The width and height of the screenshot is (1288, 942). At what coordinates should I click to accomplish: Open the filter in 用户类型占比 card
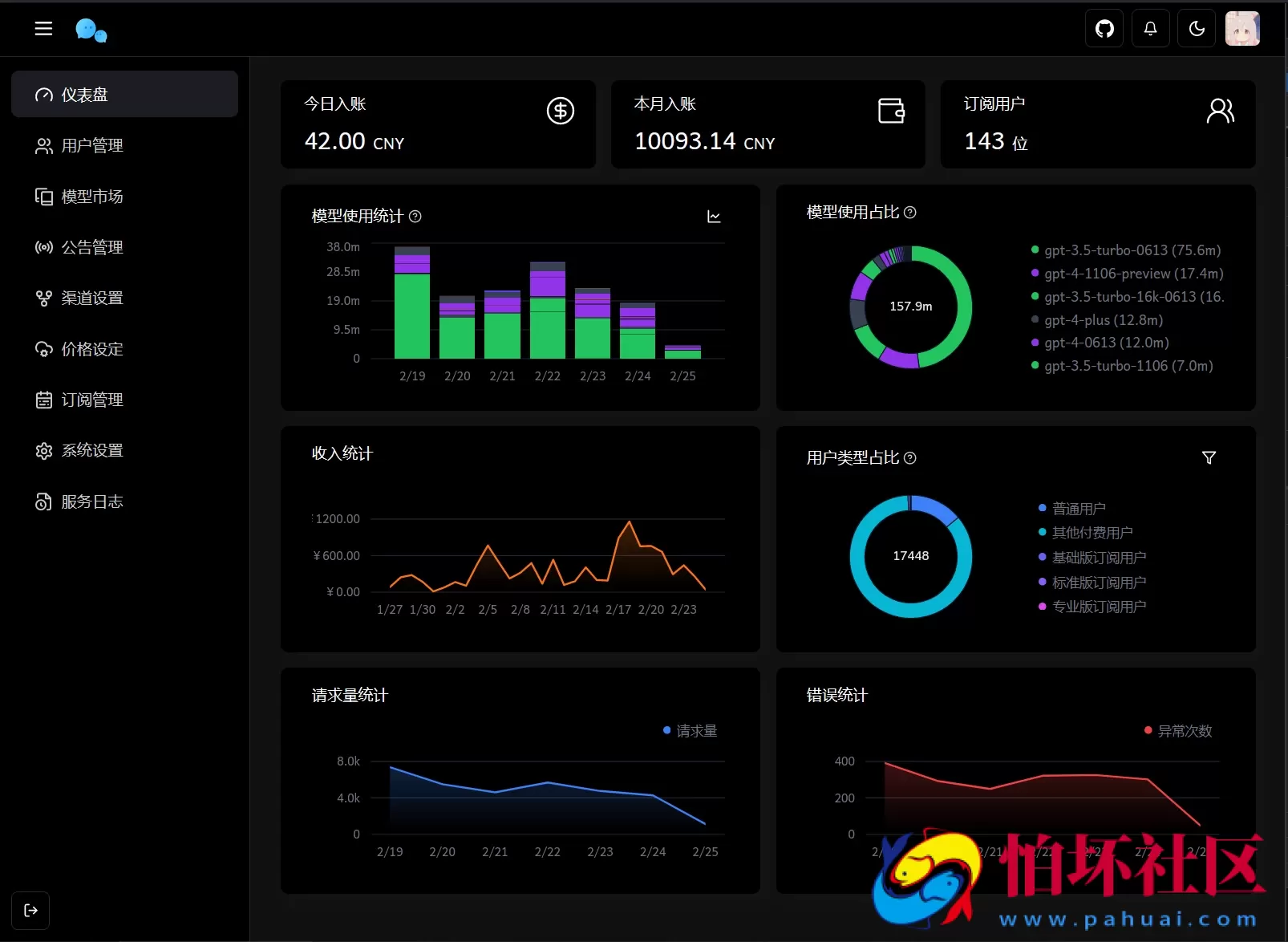pyautogui.click(x=1209, y=457)
